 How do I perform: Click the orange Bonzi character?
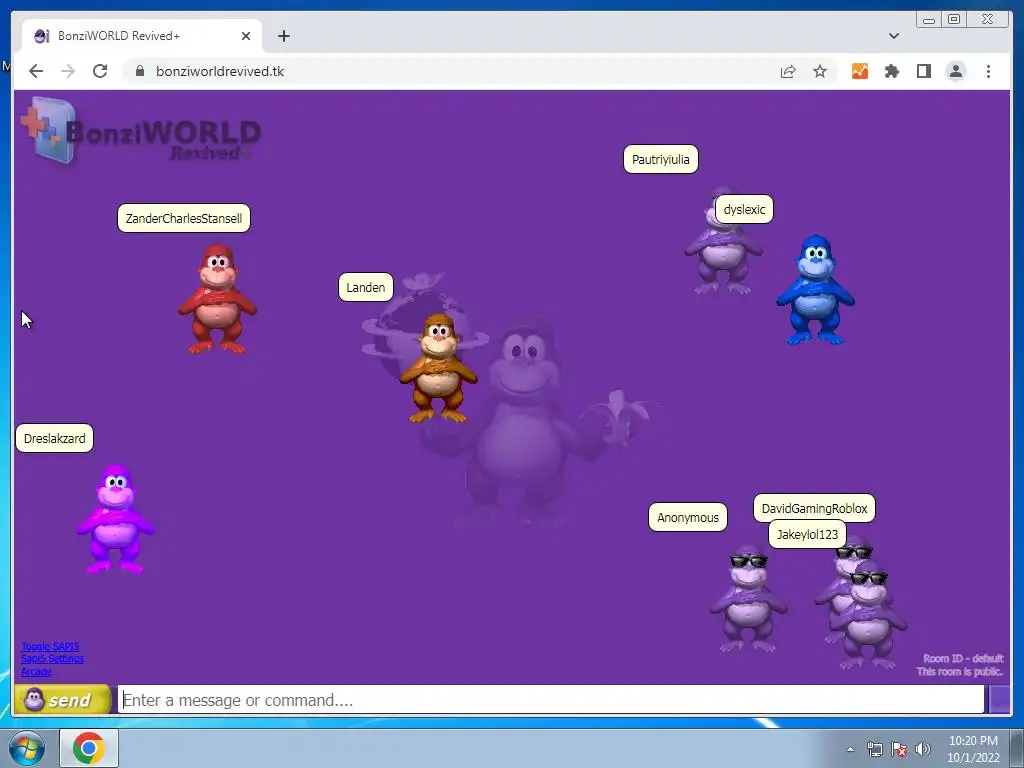[438, 368]
